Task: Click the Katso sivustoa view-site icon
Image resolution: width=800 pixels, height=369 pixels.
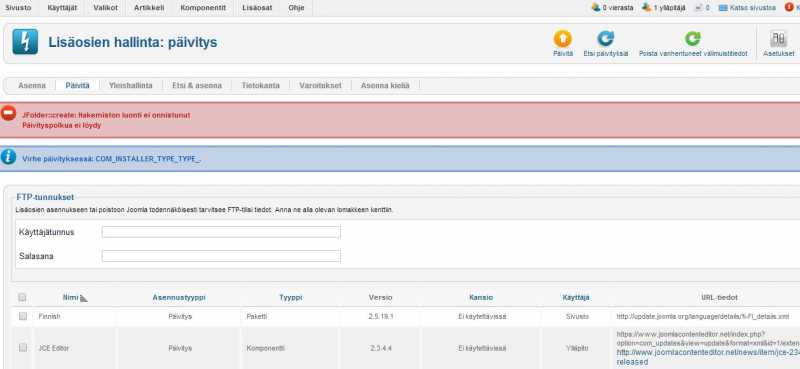Action: click(x=722, y=8)
